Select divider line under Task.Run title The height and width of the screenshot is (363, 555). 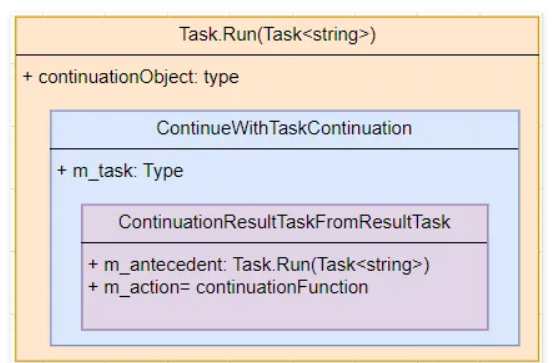[x=278, y=55]
